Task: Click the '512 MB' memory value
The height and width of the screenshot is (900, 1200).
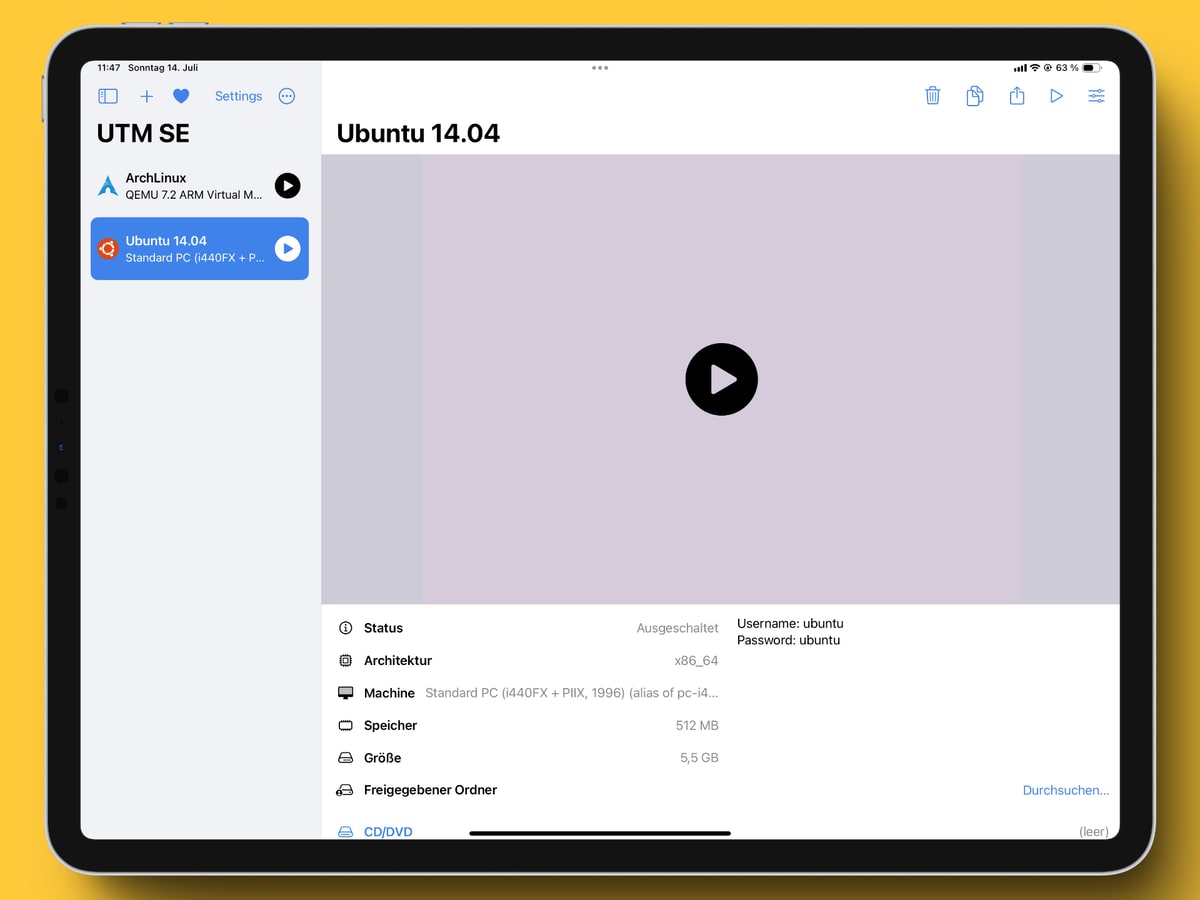Action: pos(697,725)
